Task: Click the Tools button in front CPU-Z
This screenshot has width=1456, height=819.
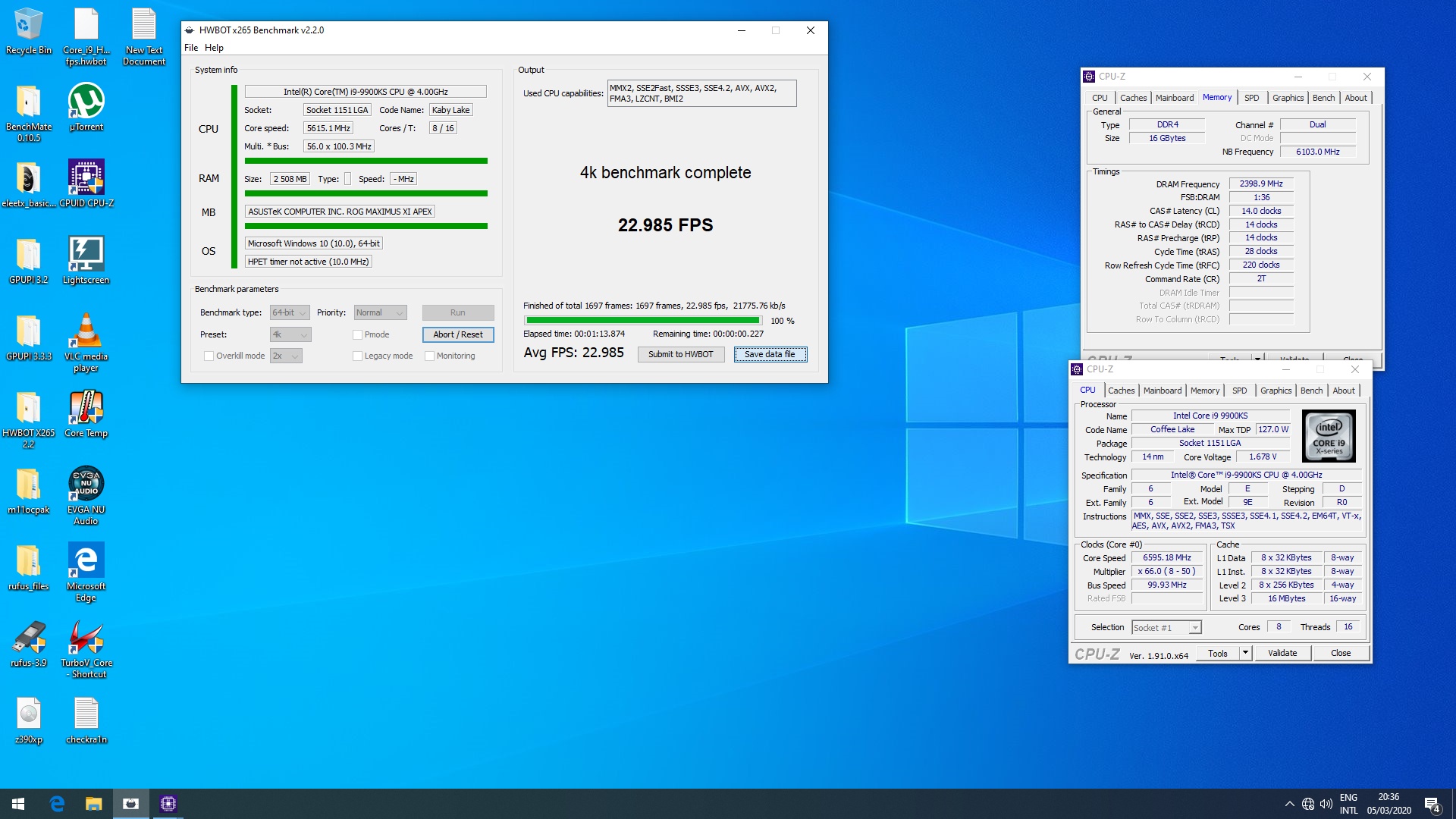Action: click(x=1218, y=653)
